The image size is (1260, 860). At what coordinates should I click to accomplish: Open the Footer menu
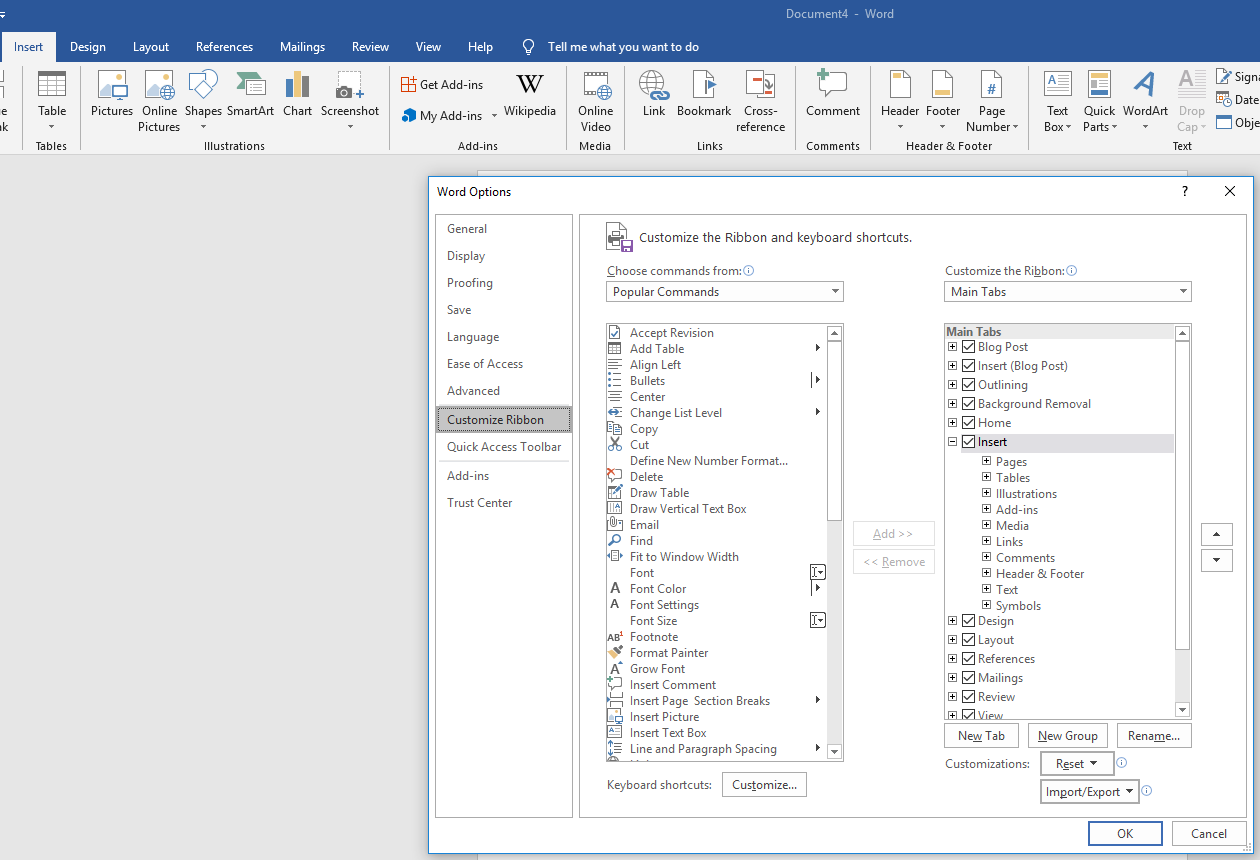point(943,101)
